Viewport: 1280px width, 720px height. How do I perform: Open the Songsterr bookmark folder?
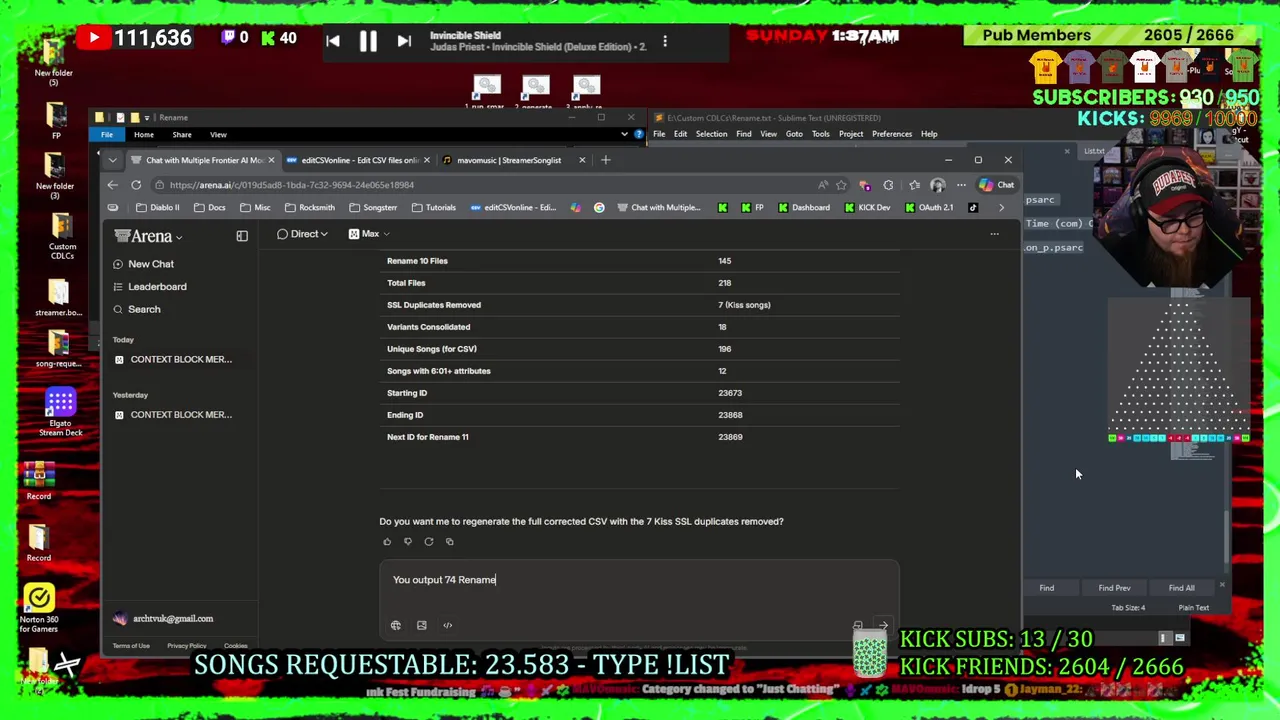pyautogui.click(x=372, y=208)
